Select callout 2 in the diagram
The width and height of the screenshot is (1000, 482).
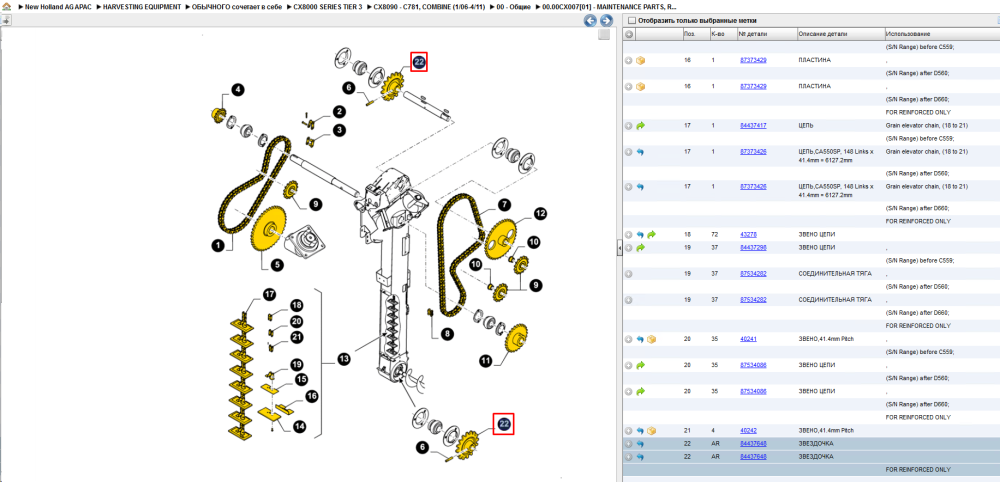coord(339,112)
